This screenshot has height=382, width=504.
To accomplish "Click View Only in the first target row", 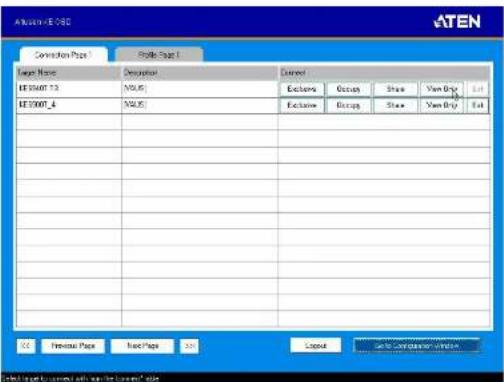I will pyautogui.click(x=442, y=89).
